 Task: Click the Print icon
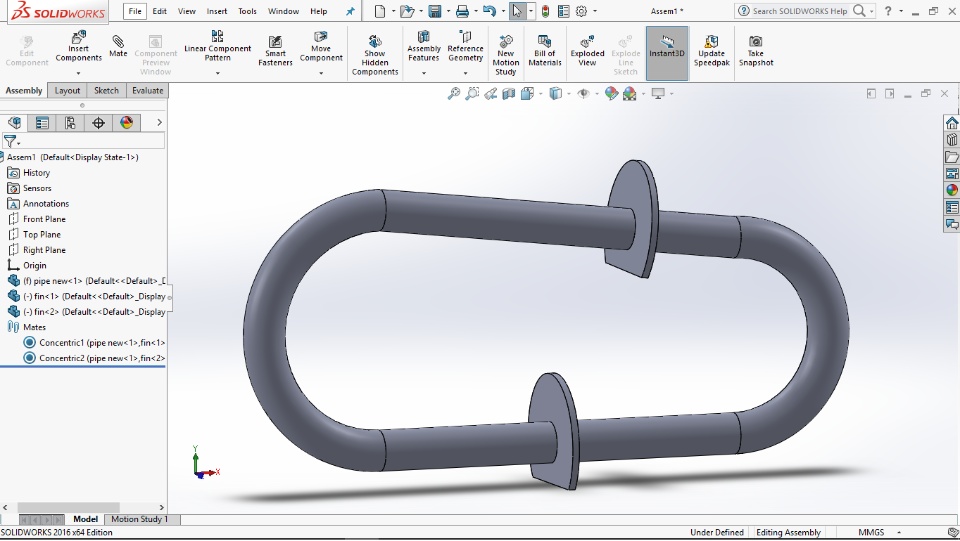pyautogui.click(x=462, y=11)
